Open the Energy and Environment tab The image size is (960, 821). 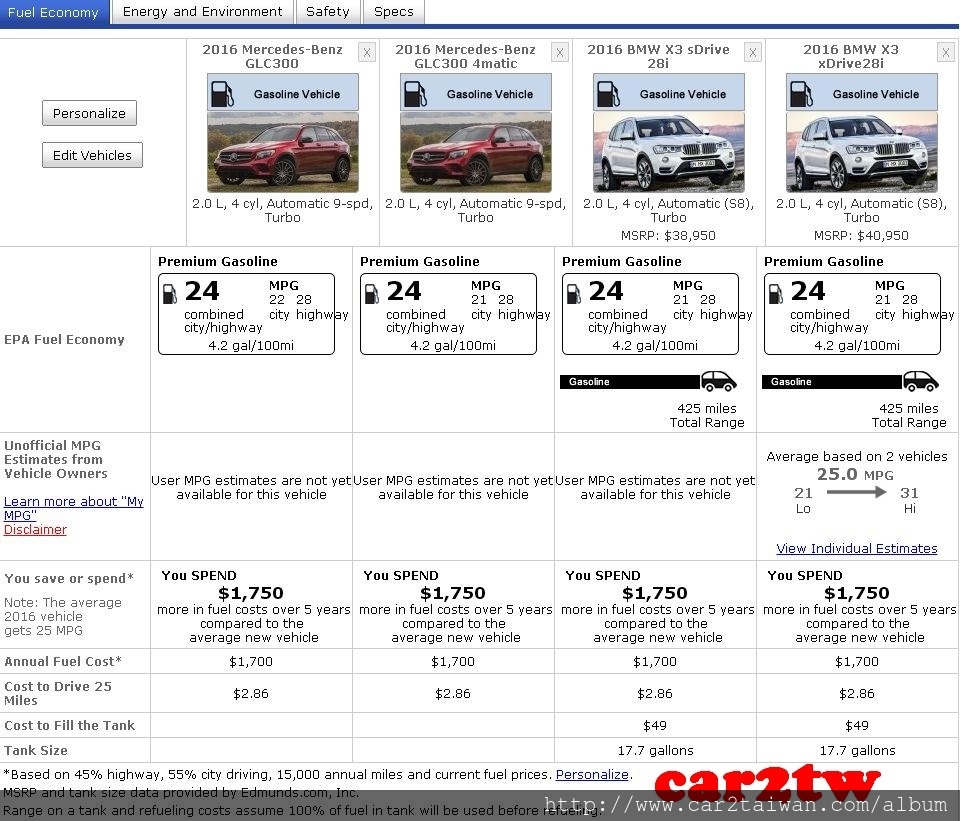tap(203, 12)
